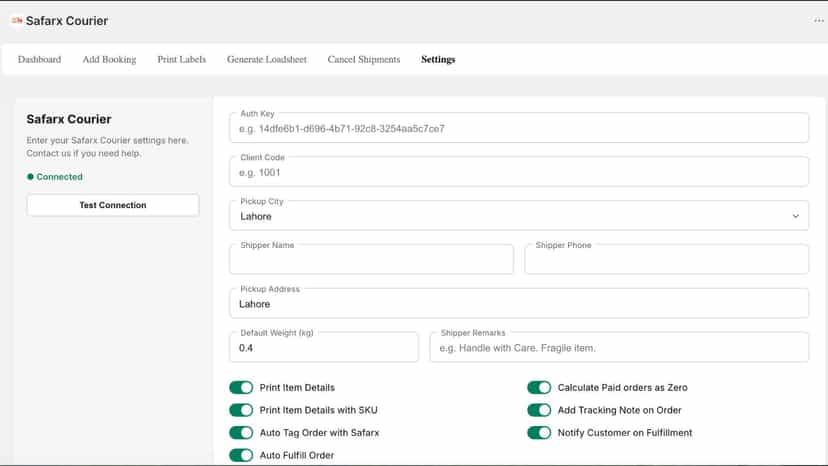Go to the Dashboard tab
Viewport: 828px width, 466px height.
(40, 59)
